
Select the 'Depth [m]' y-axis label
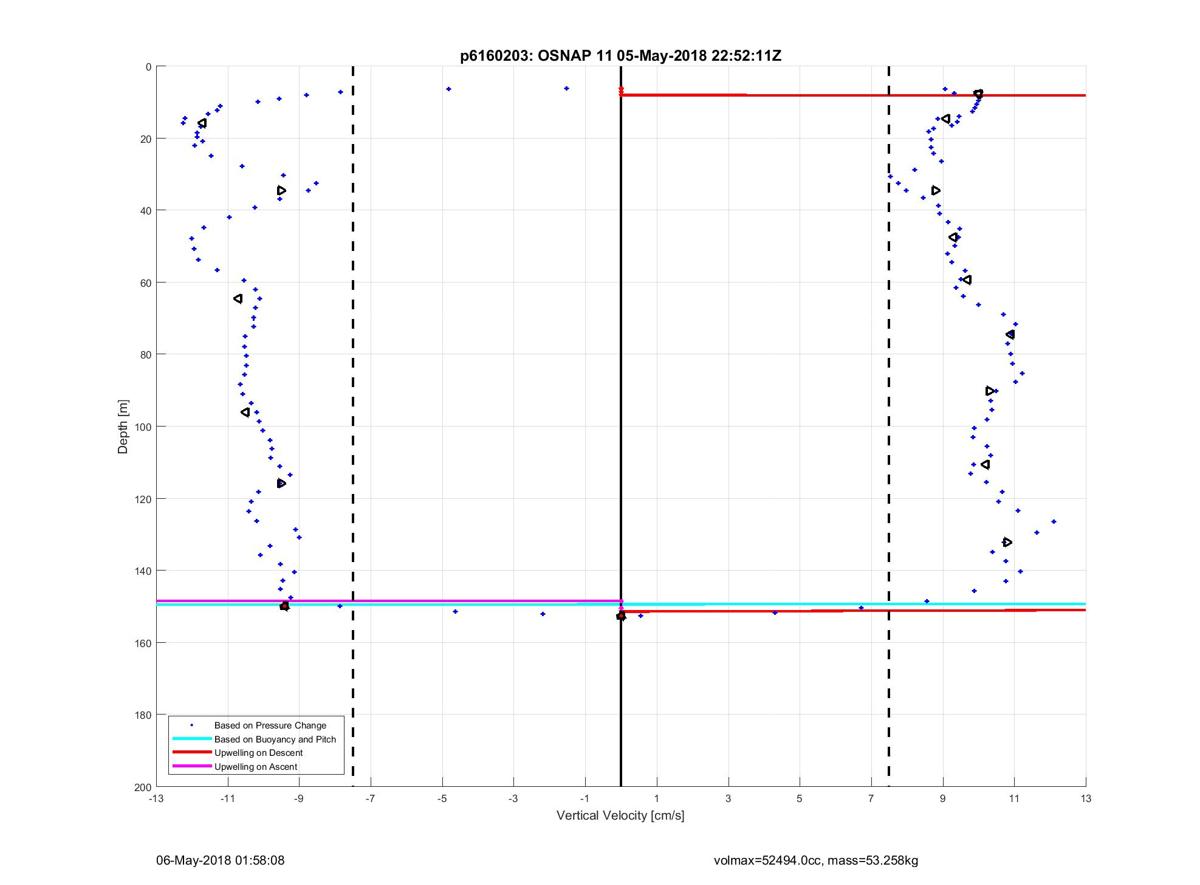124,426
